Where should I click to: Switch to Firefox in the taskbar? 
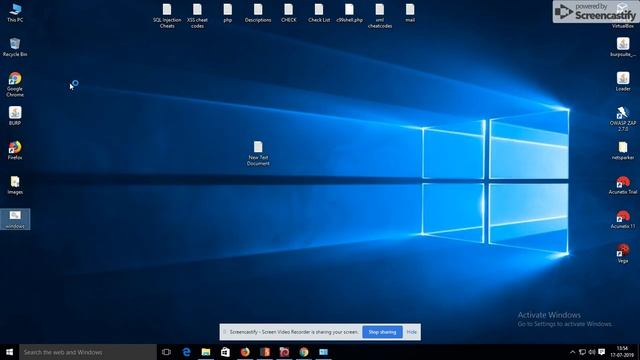[245, 352]
